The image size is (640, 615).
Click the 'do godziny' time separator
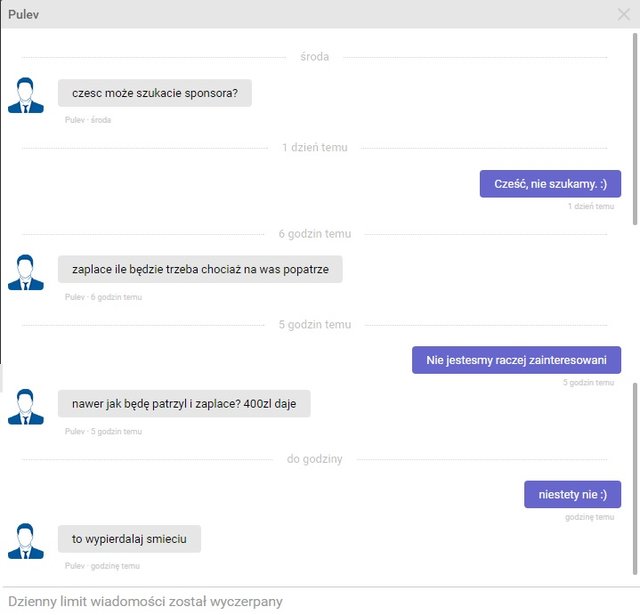click(x=314, y=459)
